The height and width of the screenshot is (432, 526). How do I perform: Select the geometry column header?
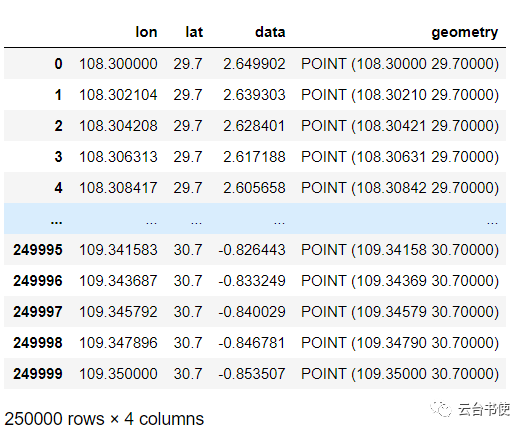pos(465,33)
